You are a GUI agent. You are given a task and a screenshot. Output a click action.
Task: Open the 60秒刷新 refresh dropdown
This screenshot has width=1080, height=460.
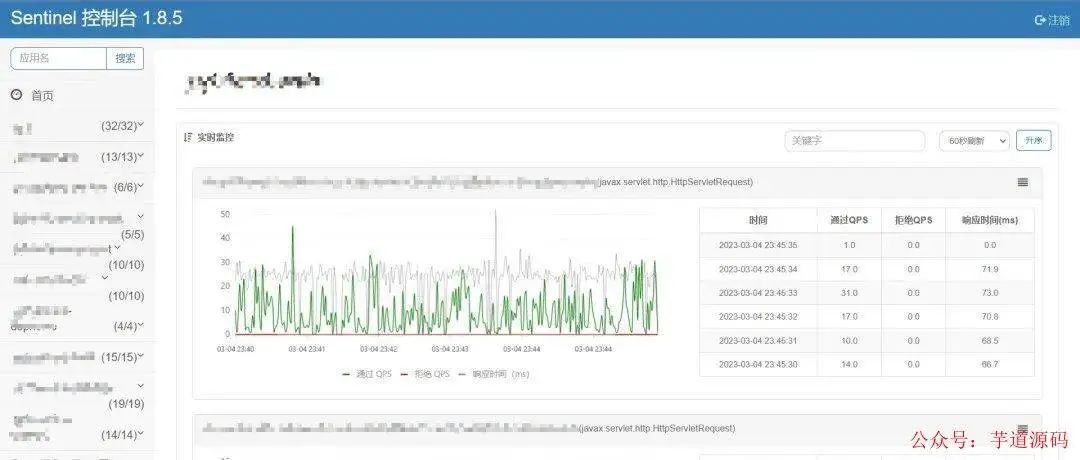[974, 140]
